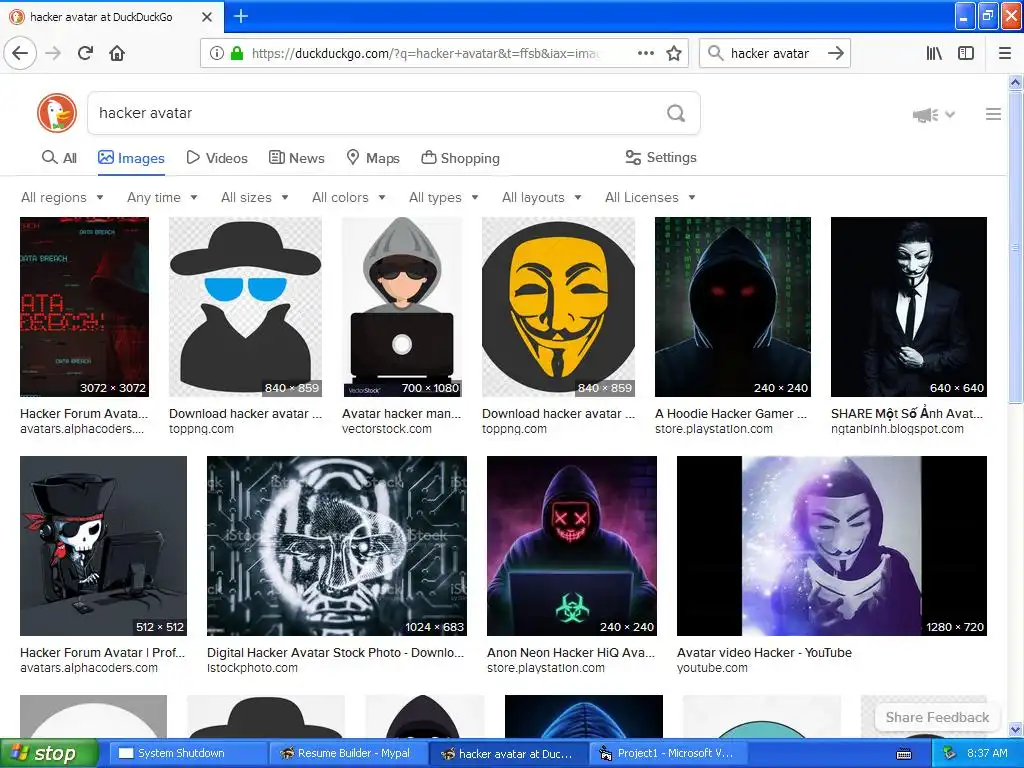Open the red-eyed hoodie hacker image
1024x768 pixels.
[x=733, y=307]
